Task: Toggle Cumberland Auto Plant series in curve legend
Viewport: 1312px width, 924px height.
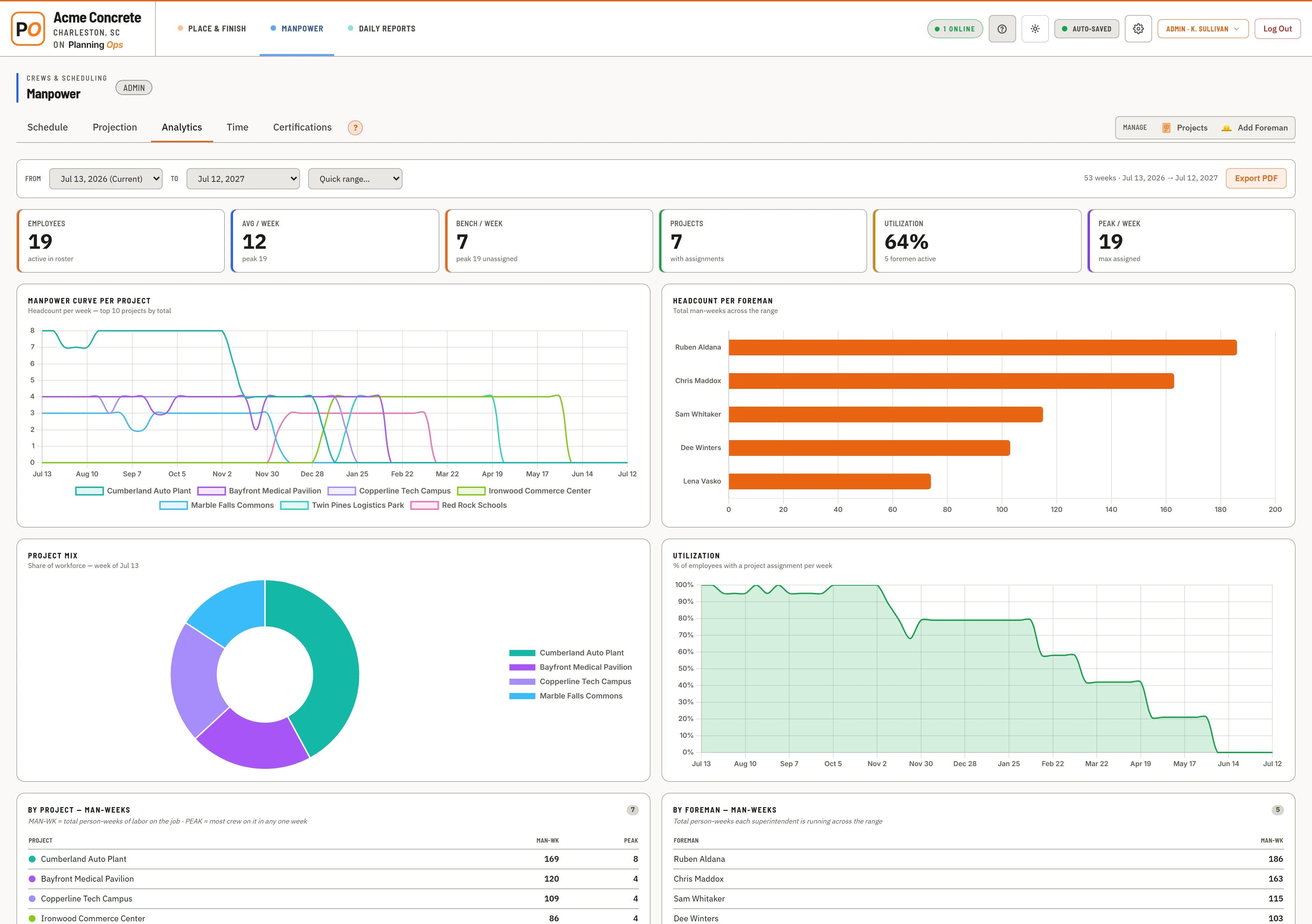Action: [x=133, y=491]
